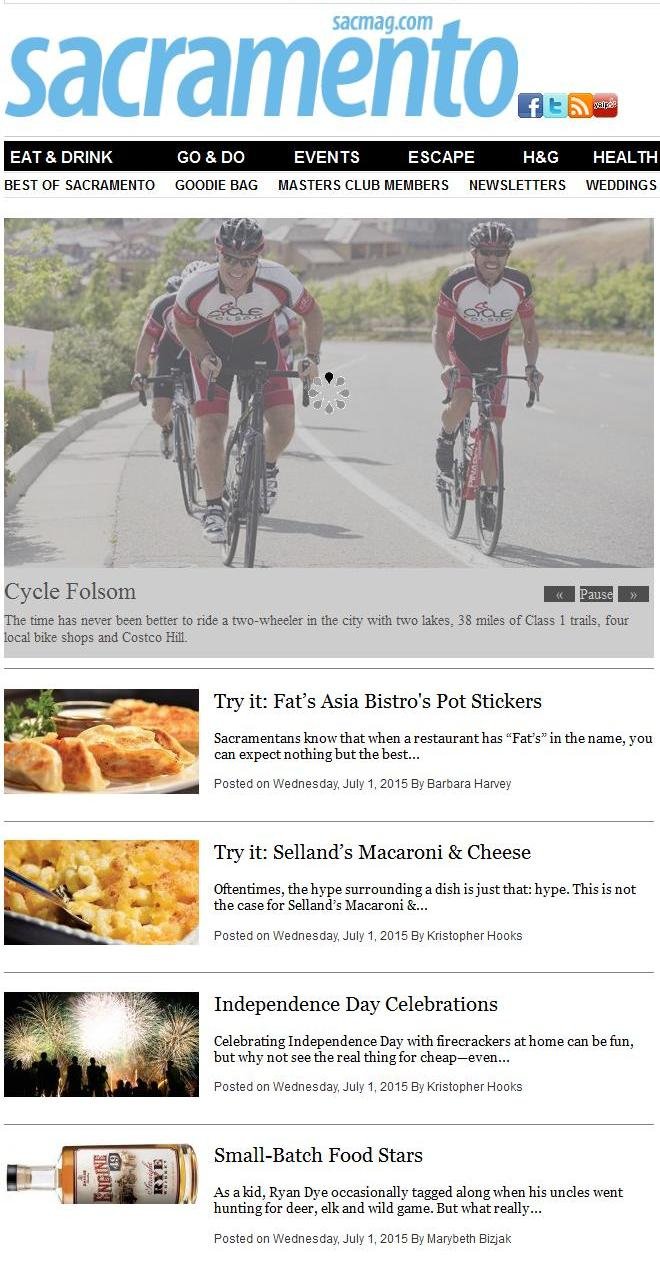The width and height of the screenshot is (660, 1264).
Task: Click the fireworks thumbnail image
Action: pos(101,1044)
